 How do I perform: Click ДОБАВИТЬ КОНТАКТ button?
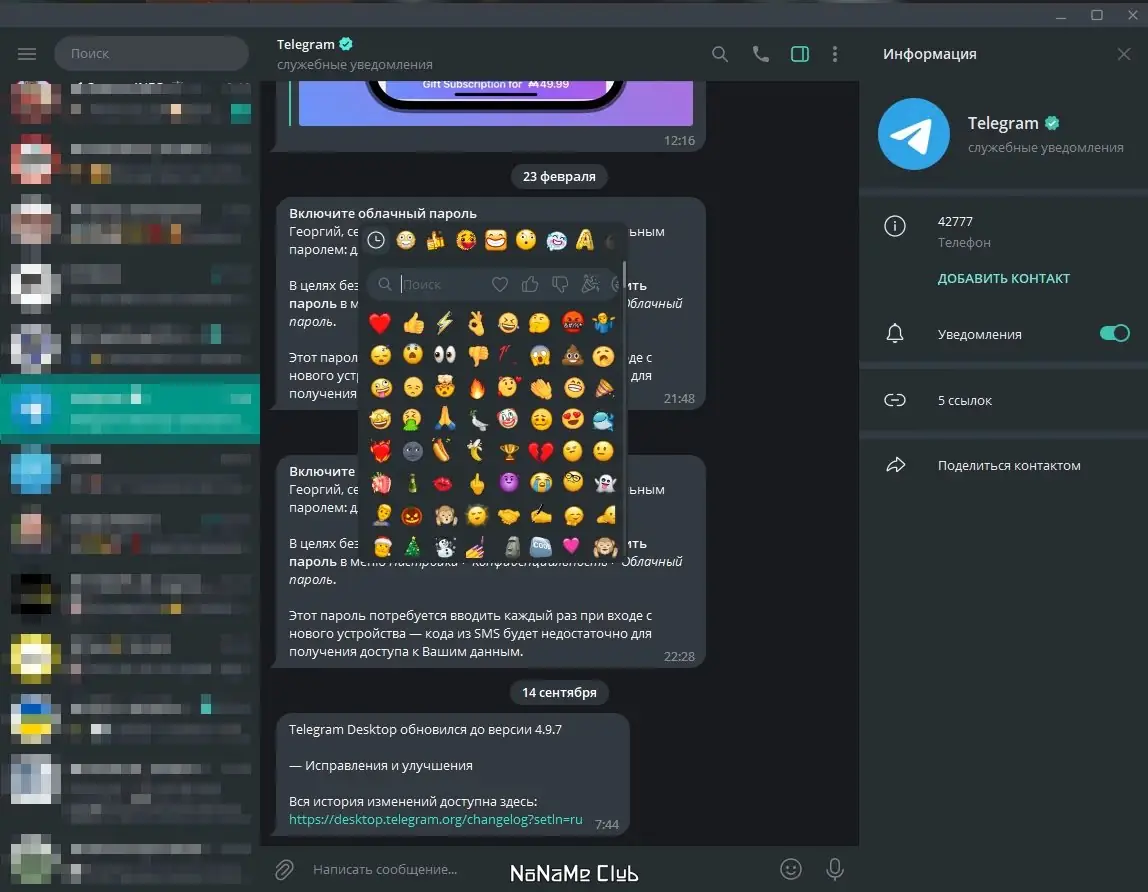[x=1003, y=278]
